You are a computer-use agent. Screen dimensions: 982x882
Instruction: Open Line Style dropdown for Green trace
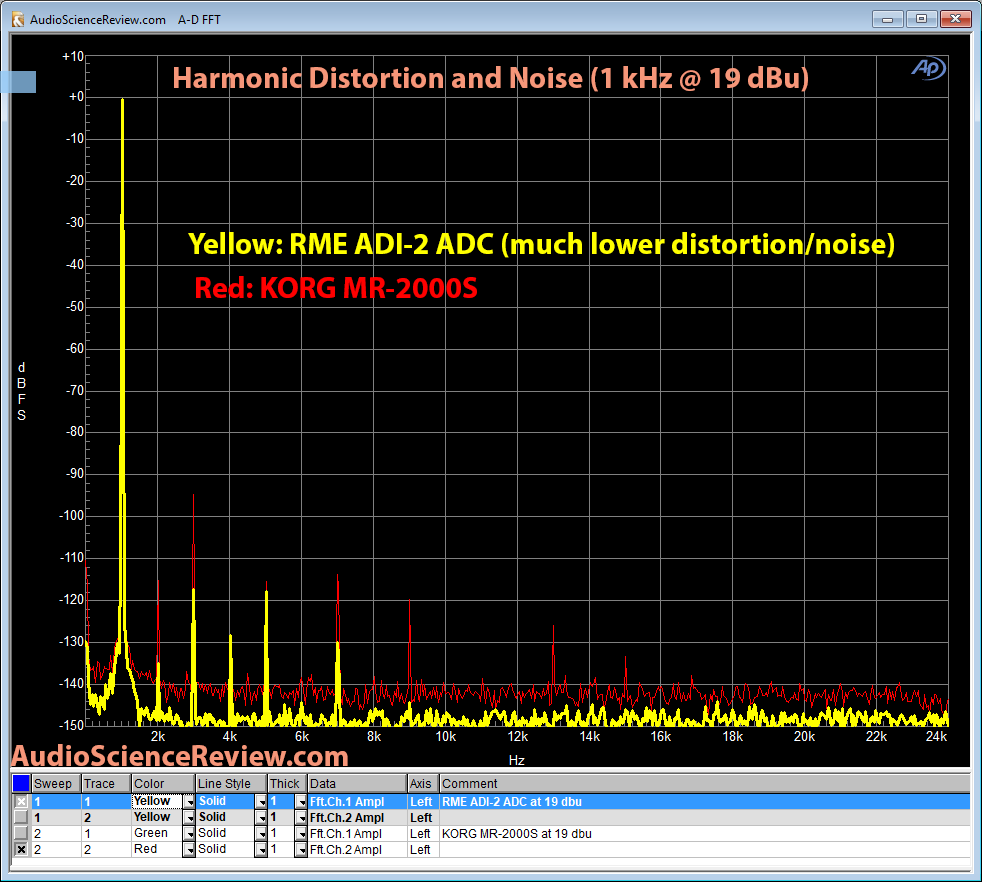click(x=261, y=833)
